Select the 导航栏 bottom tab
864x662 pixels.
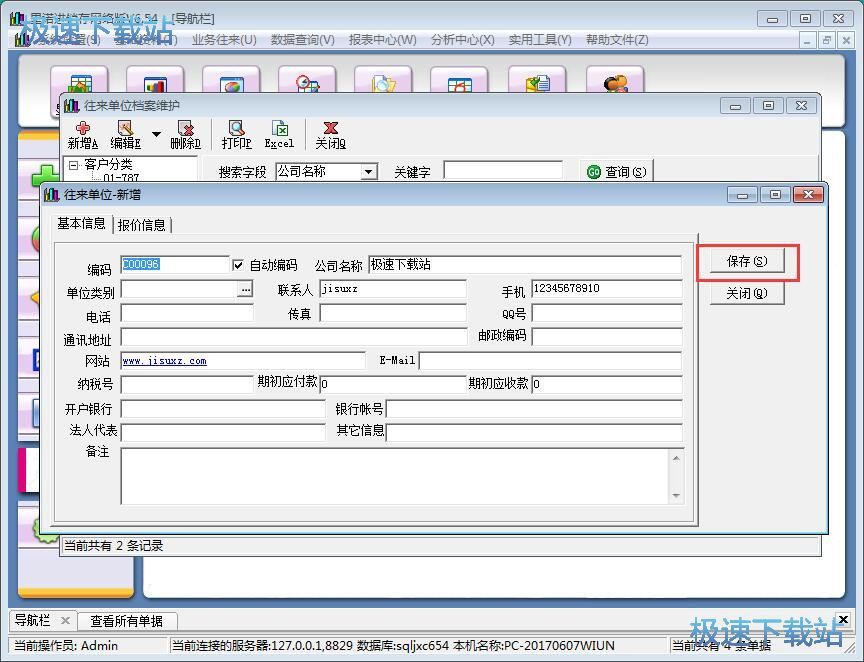click(x=32, y=620)
